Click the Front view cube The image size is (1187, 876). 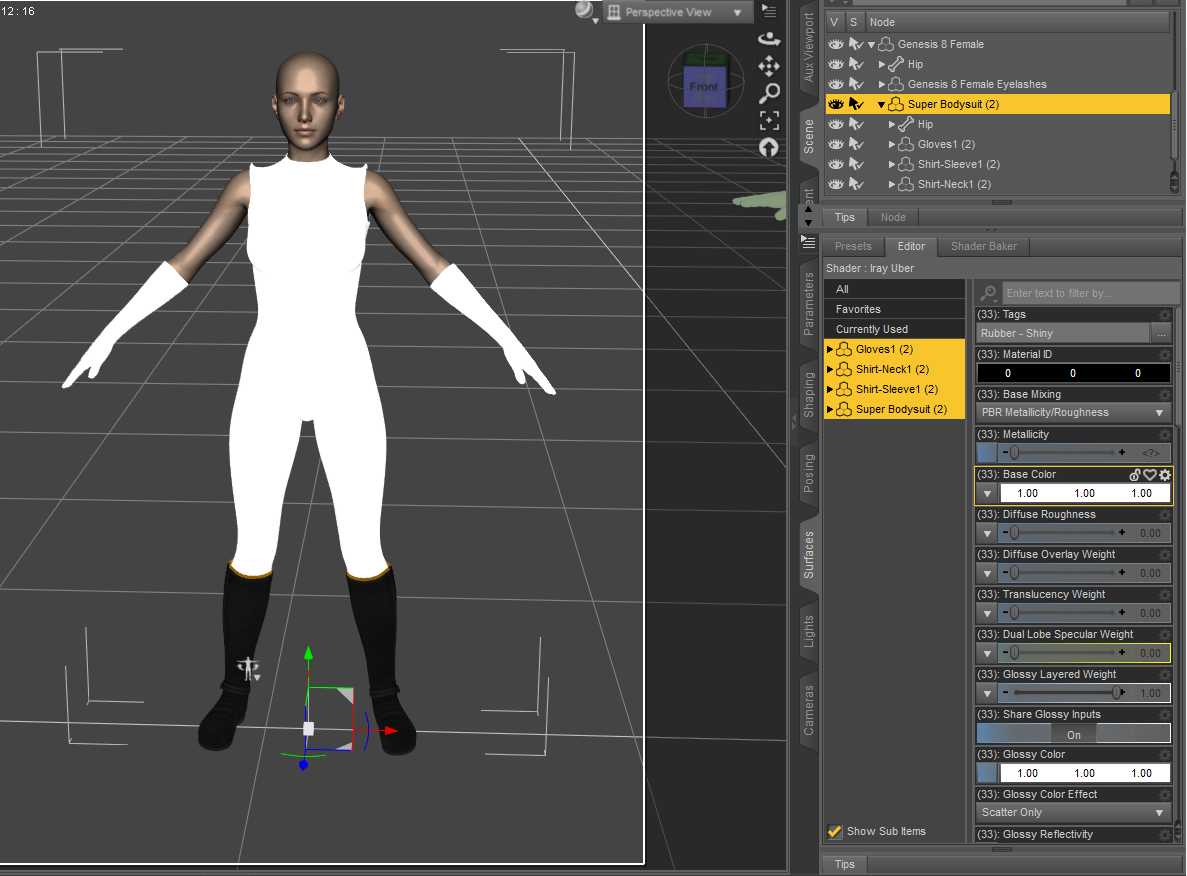[705, 86]
